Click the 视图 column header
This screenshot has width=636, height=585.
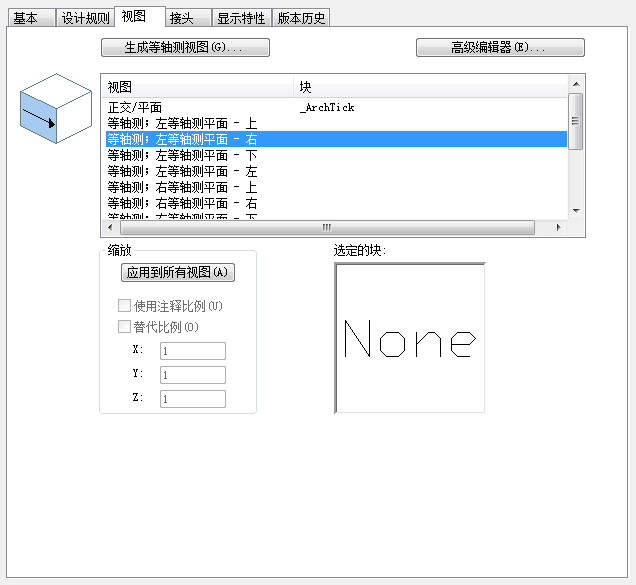(198, 87)
